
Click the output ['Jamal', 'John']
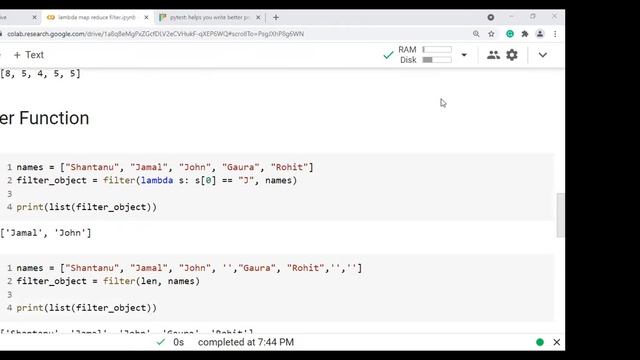click(46, 233)
